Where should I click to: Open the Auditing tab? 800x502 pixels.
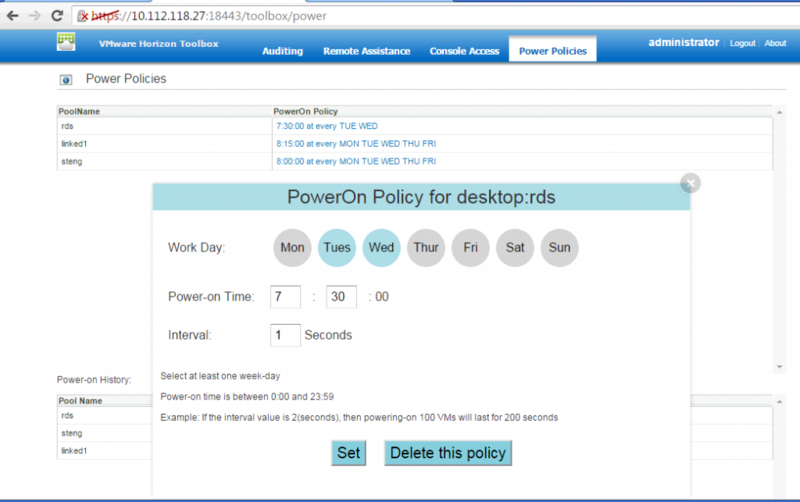[x=283, y=51]
